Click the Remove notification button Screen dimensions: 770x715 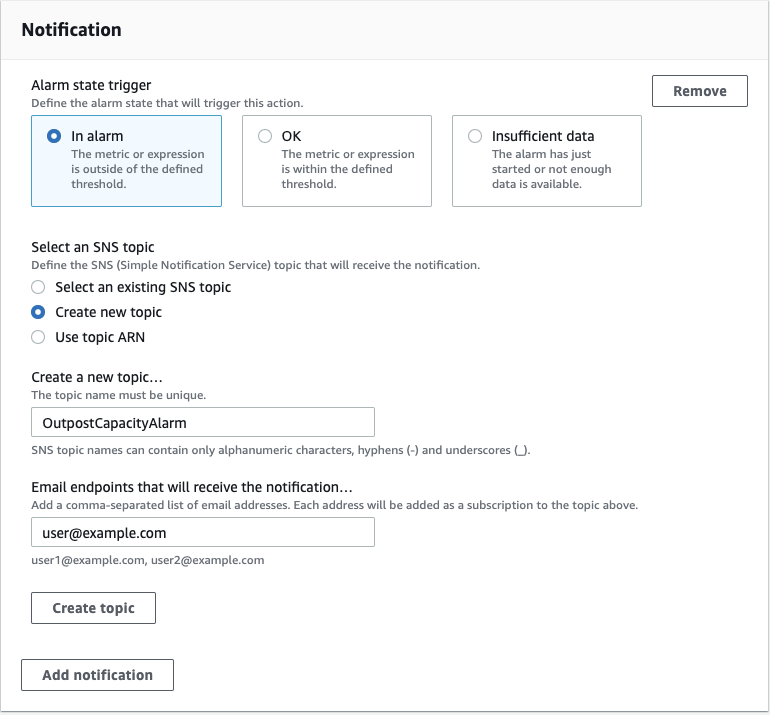(699, 91)
